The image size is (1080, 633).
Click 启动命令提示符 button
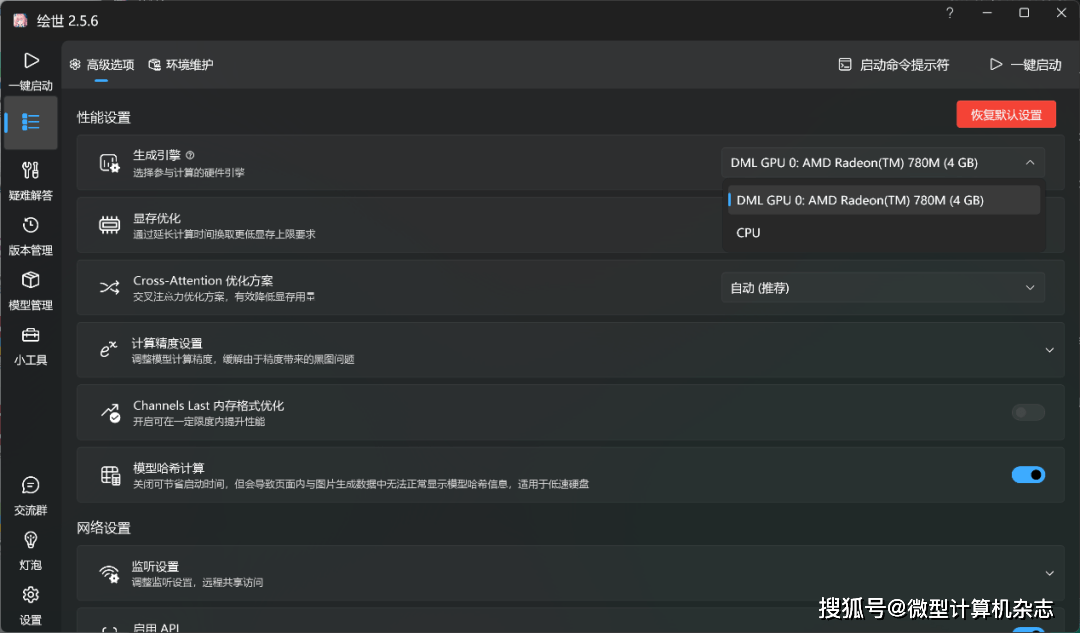tap(893, 65)
